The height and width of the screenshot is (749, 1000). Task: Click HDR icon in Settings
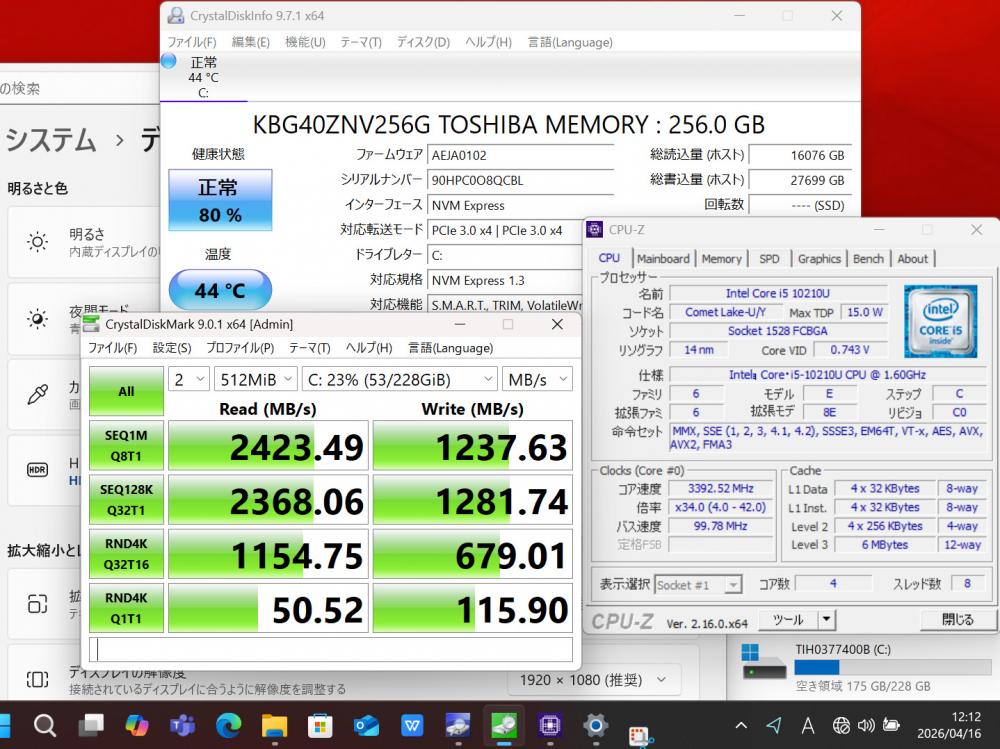coord(38,470)
